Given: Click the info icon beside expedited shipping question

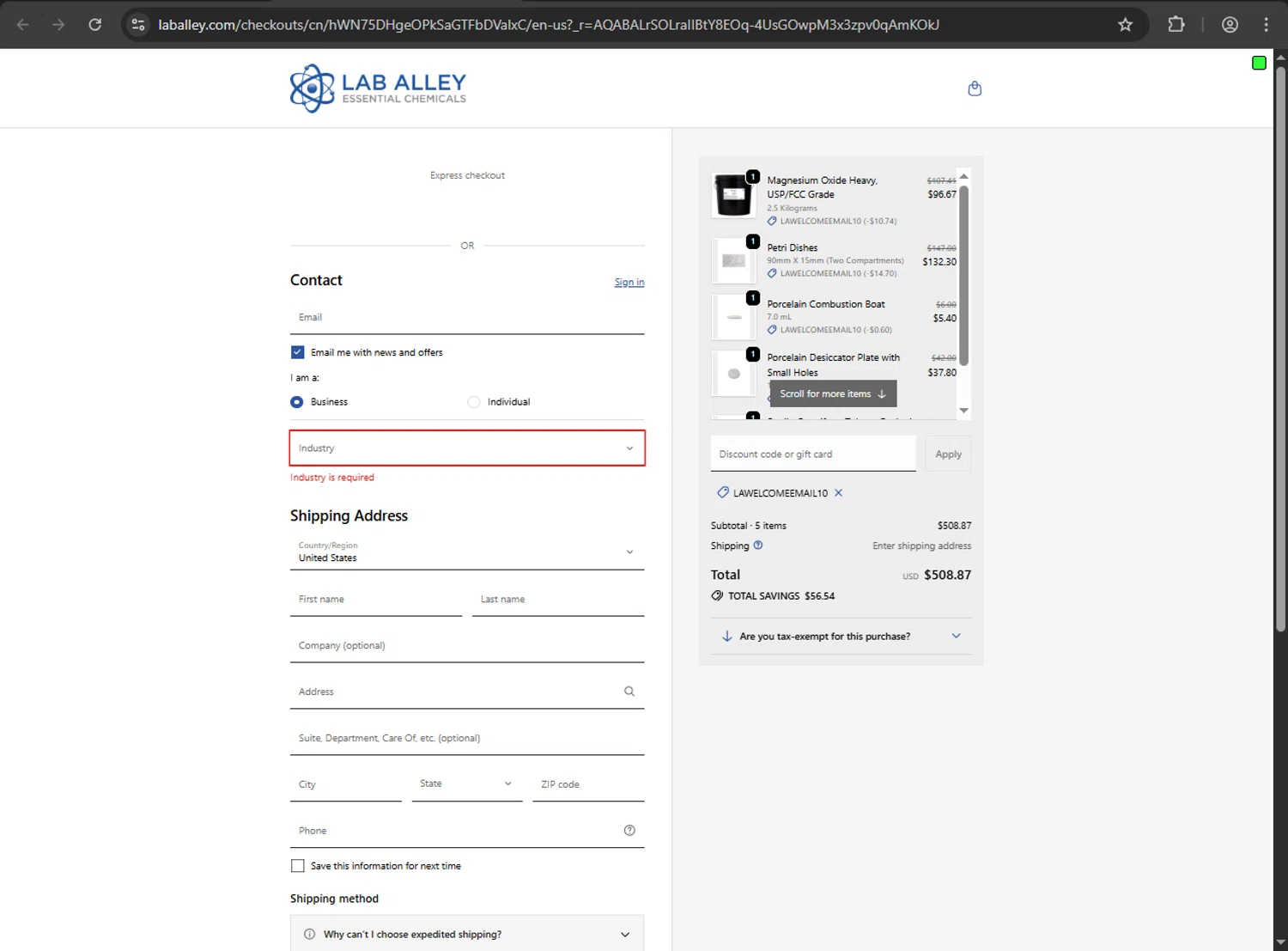Looking at the screenshot, I should point(309,934).
